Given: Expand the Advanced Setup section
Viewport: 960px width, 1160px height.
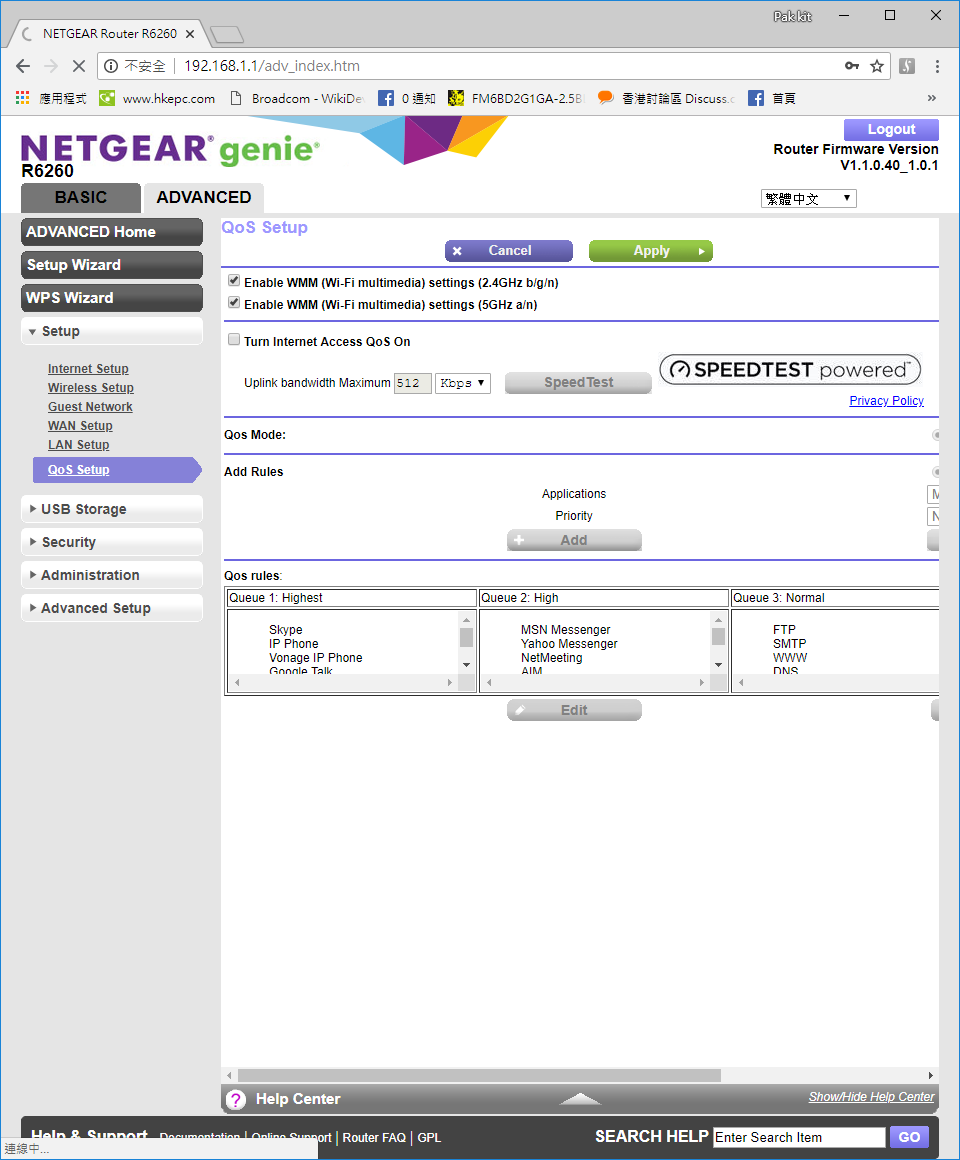Looking at the screenshot, I should click(x=112, y=608).
